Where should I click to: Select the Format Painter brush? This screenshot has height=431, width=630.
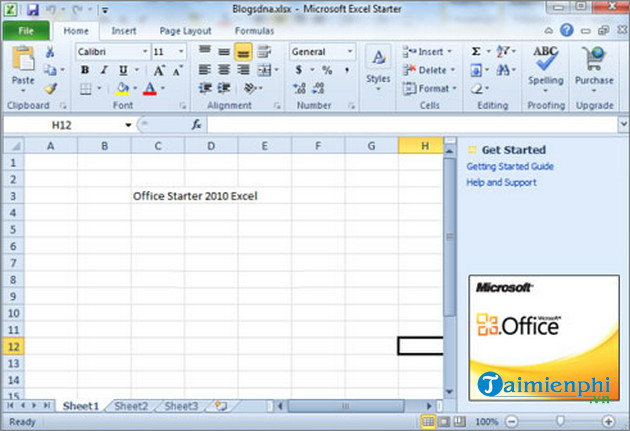pos(50,88)
